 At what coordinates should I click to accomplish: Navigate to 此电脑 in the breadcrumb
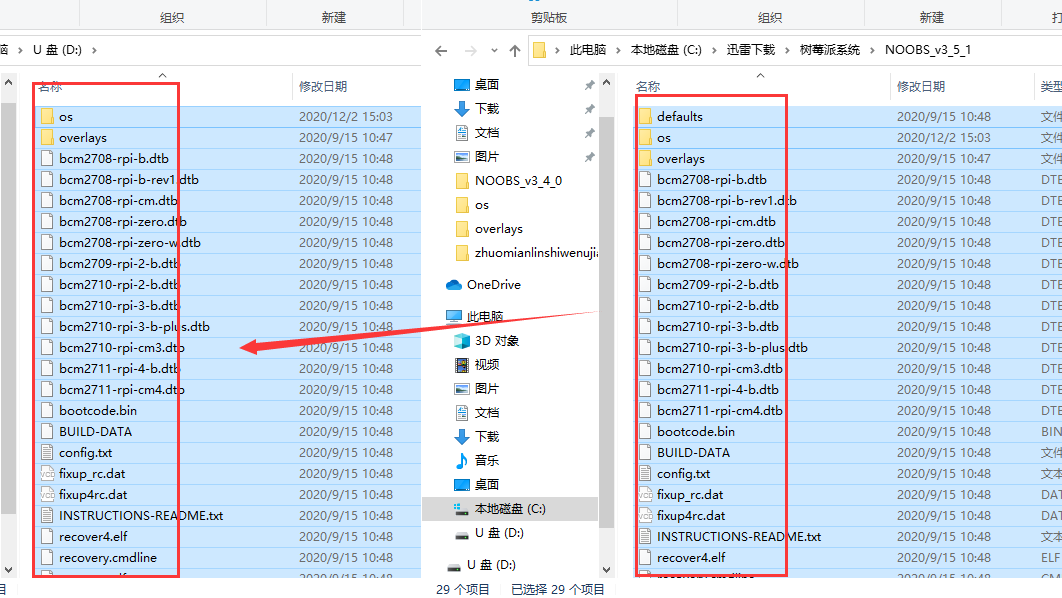pos(588,50)
